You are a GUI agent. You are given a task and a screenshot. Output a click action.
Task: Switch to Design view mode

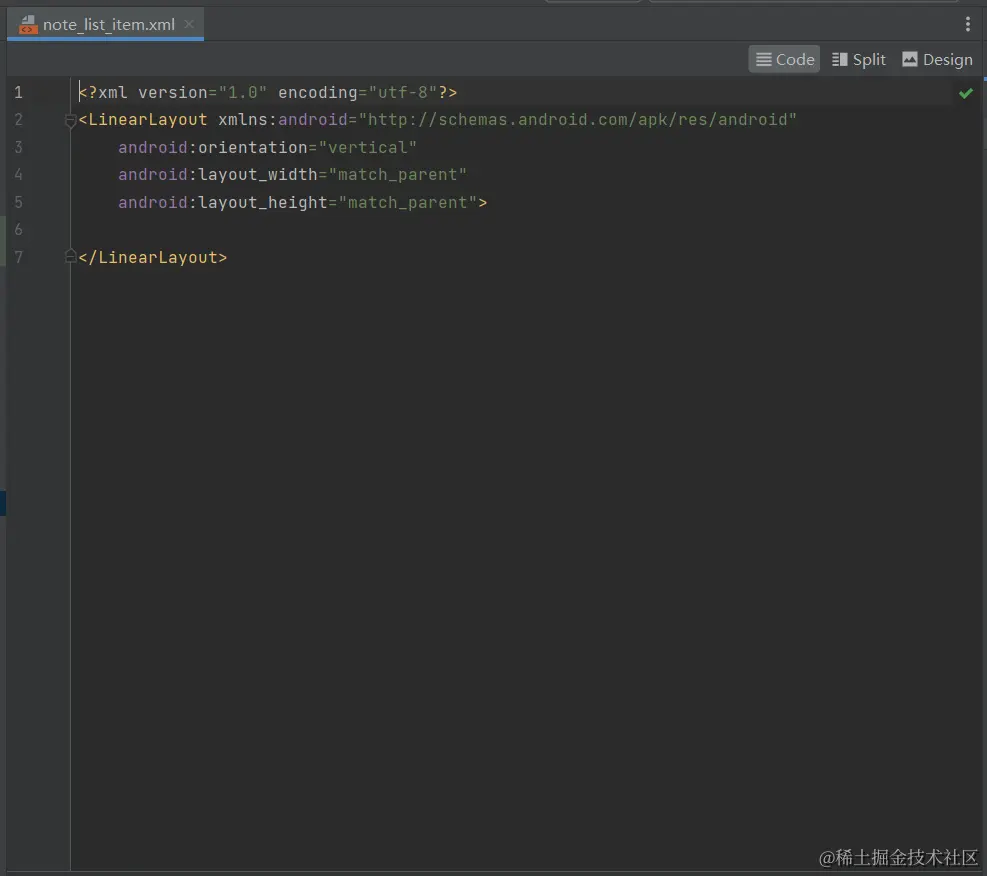click(x=937, y=59)
